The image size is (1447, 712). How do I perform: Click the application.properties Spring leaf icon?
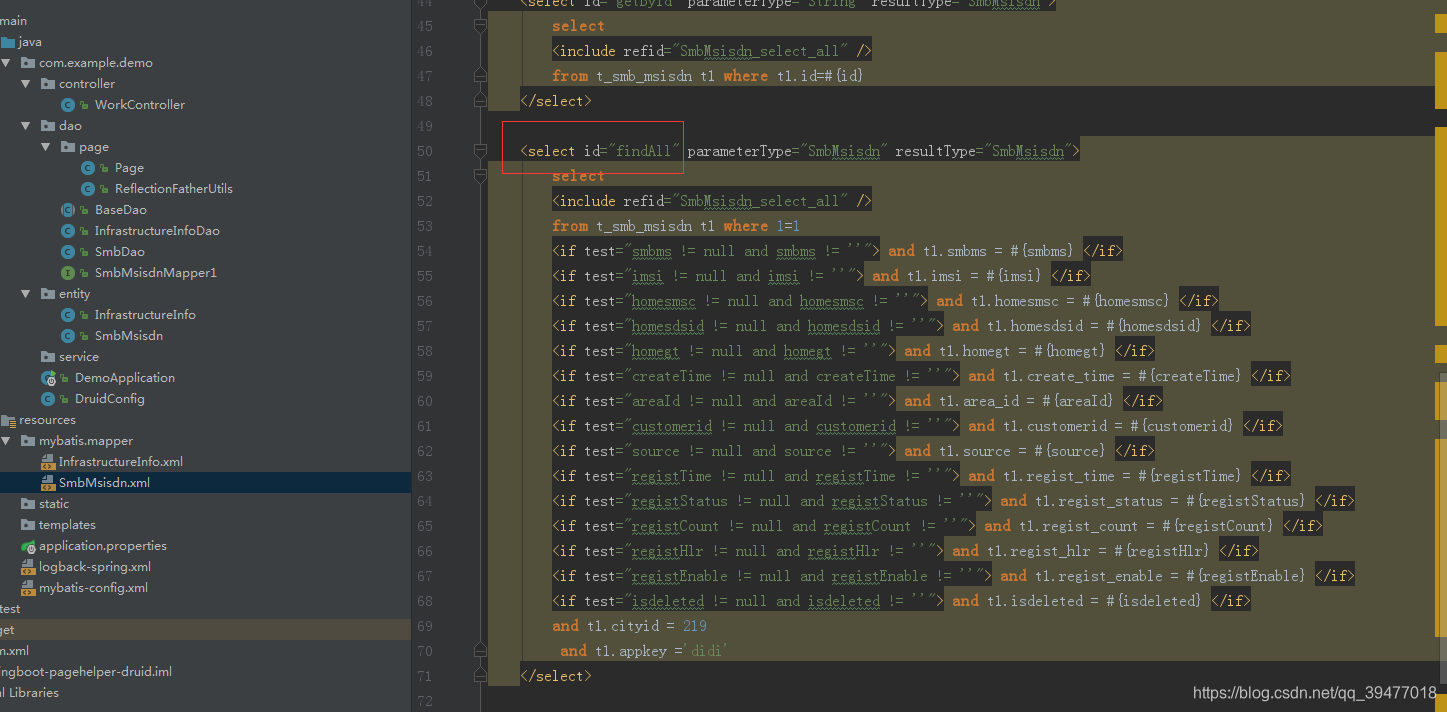pos(29,546)
